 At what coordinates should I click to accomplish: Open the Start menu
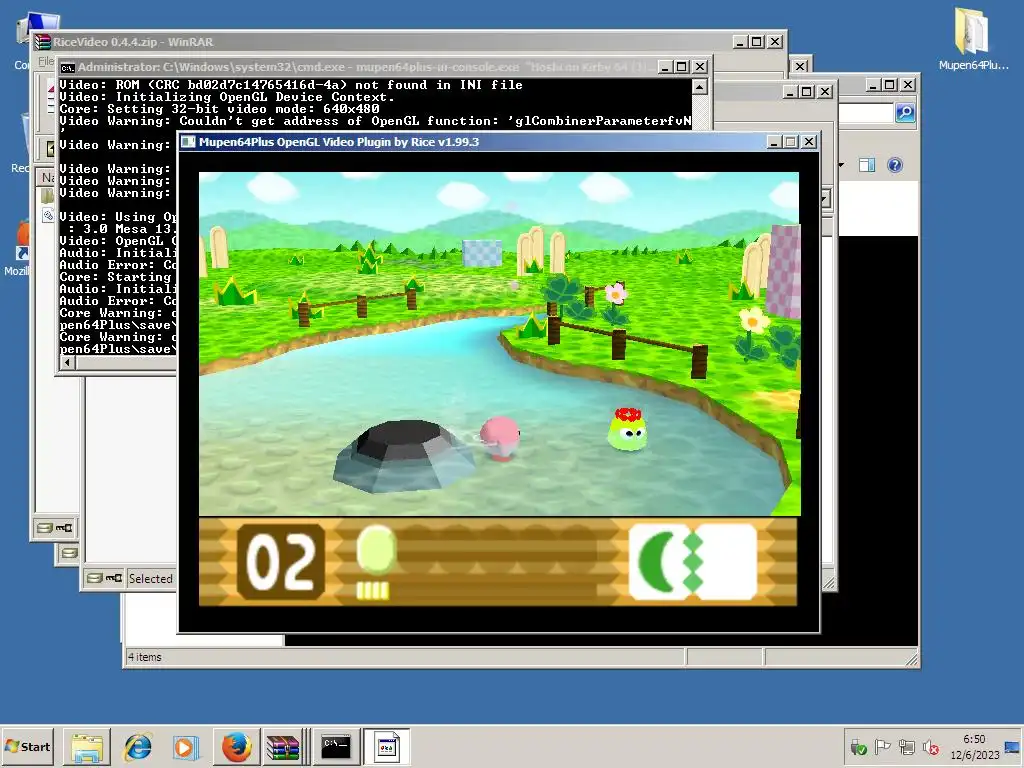click(x=27, y=746)
